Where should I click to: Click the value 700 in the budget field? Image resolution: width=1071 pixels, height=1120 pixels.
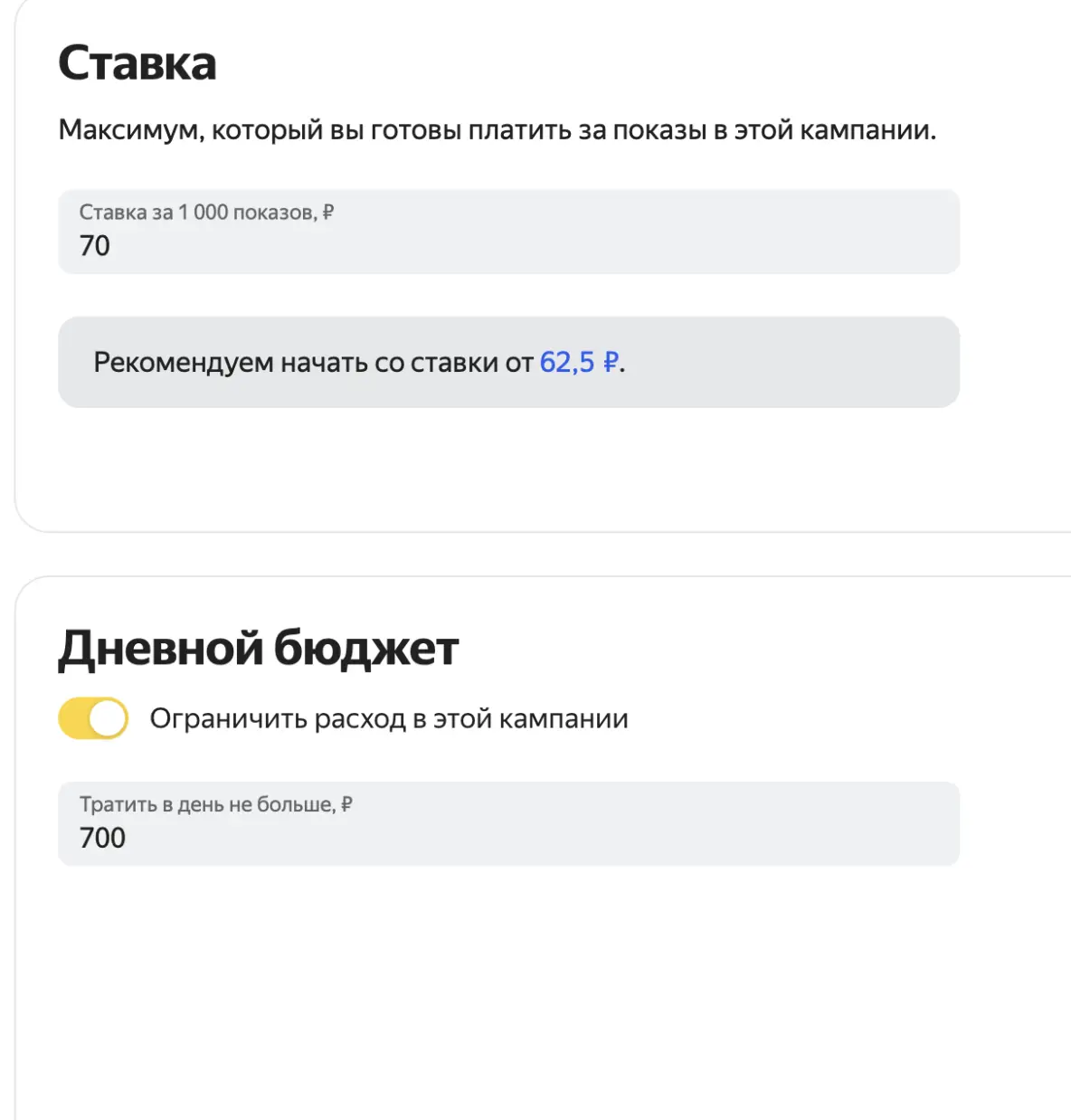[x=102, y=838]
